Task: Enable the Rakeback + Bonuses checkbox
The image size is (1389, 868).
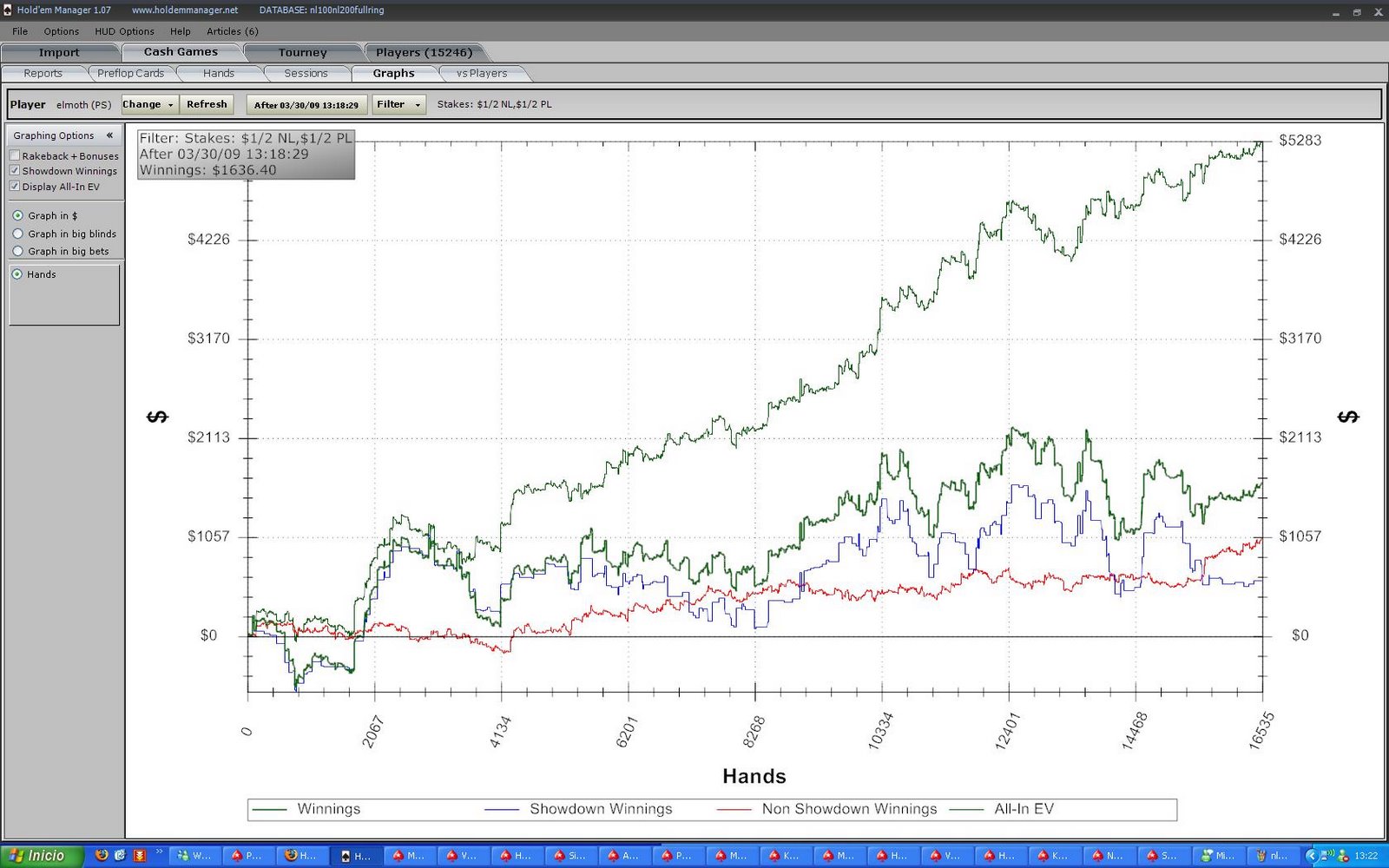Action: tap(15, 156)
